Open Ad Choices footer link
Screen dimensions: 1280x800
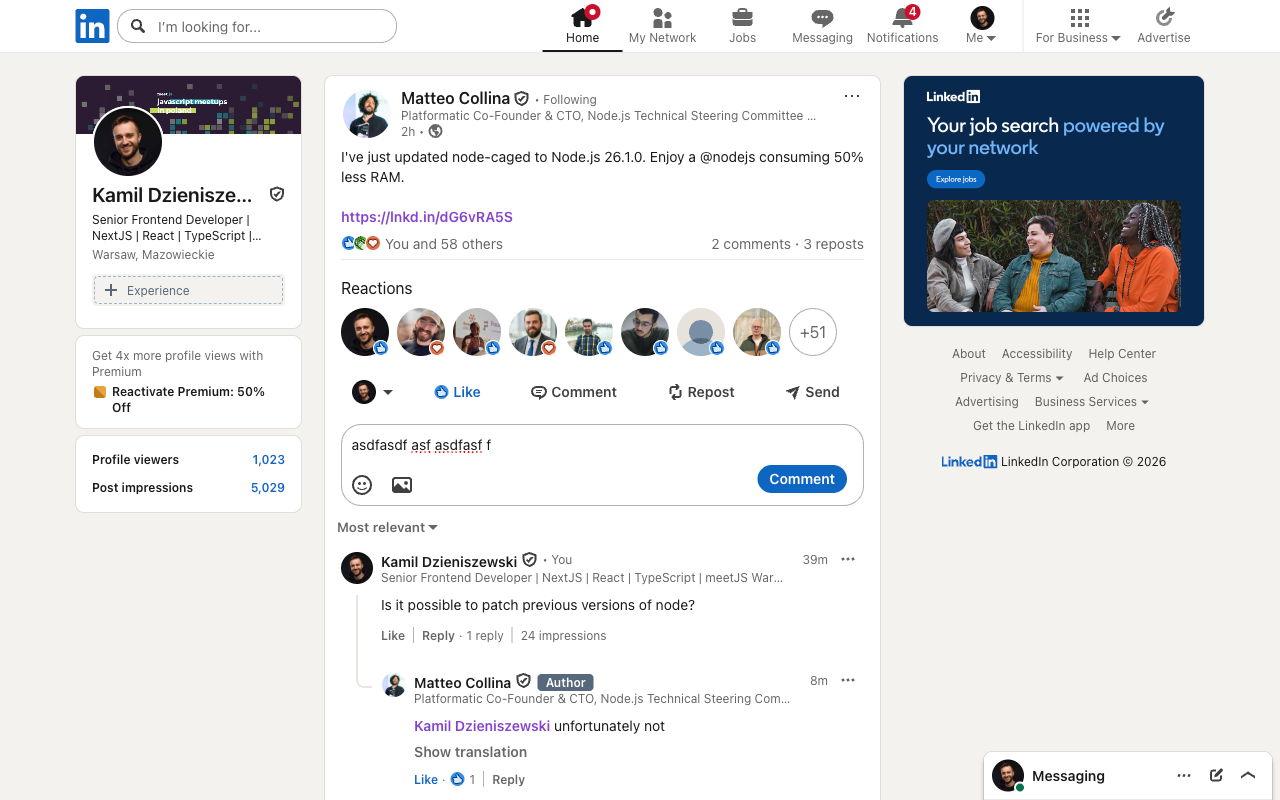[1115, 378]
